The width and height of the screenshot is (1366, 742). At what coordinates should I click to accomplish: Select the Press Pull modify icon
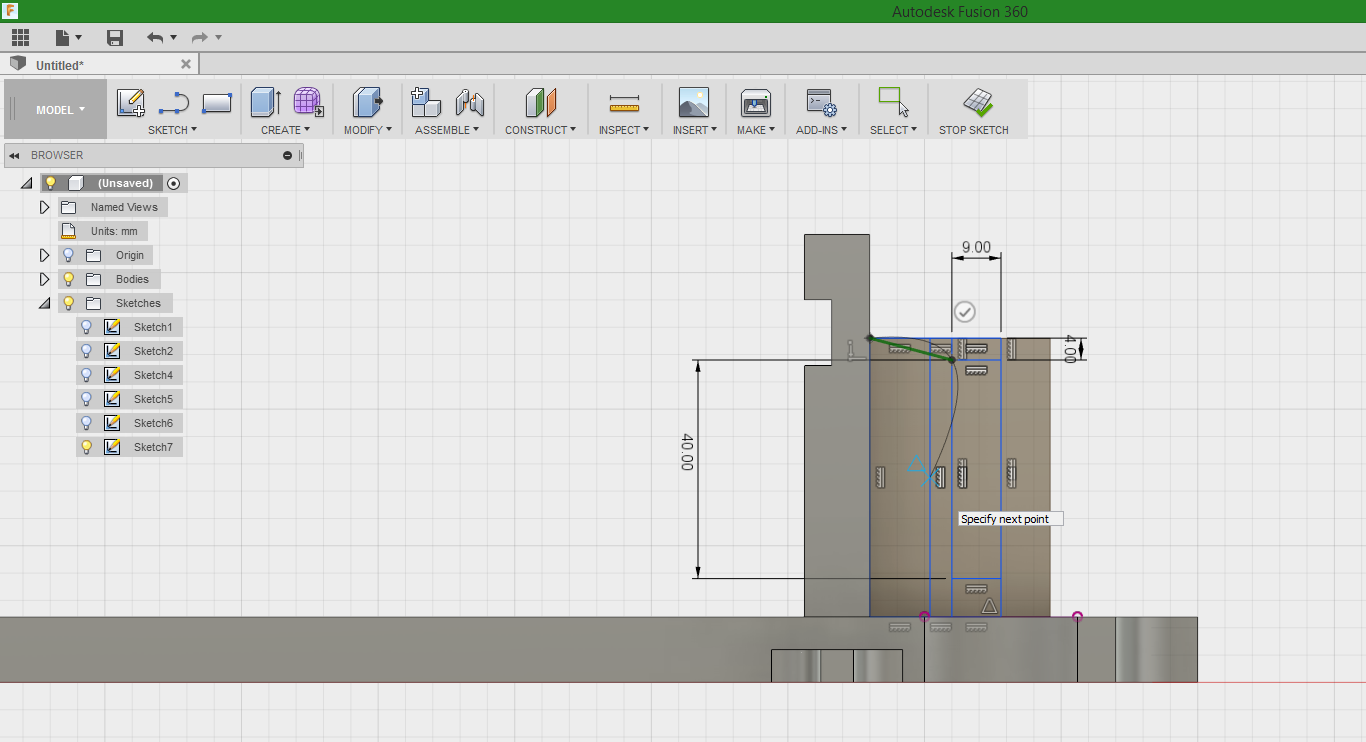pos(367,103)
